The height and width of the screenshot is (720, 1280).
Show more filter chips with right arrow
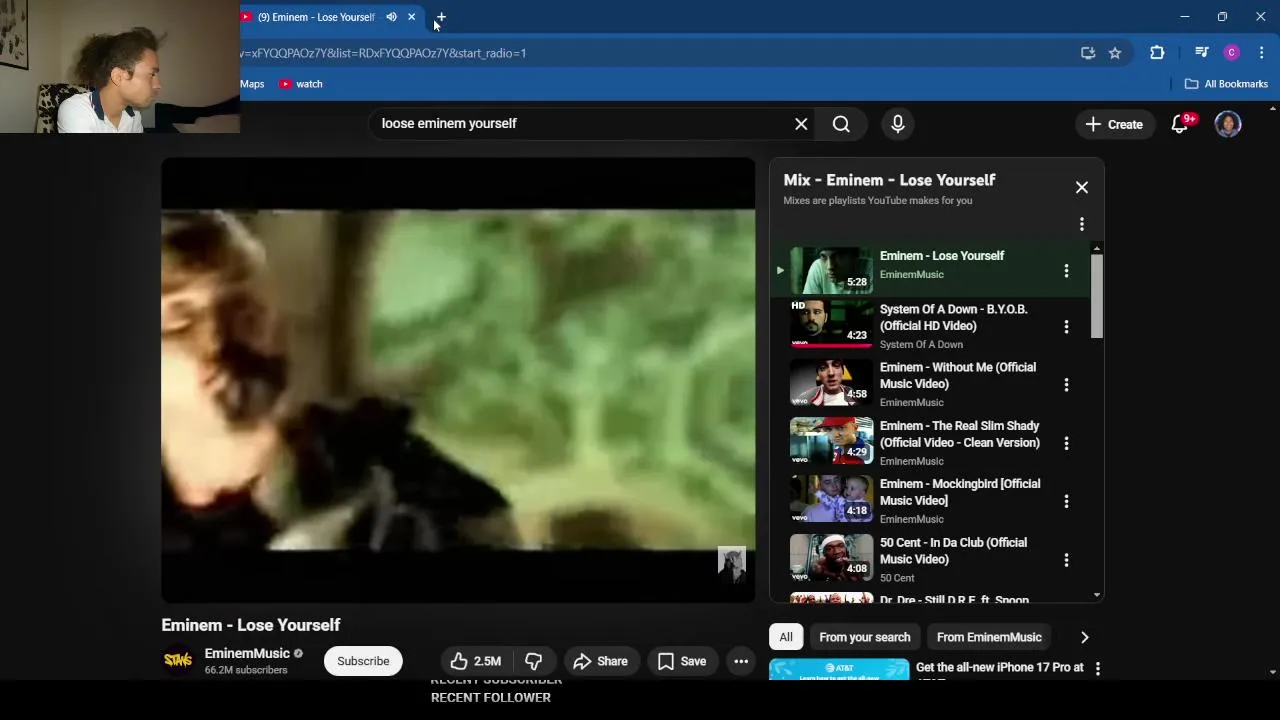pyautogui.click(x=1084, y=637)
